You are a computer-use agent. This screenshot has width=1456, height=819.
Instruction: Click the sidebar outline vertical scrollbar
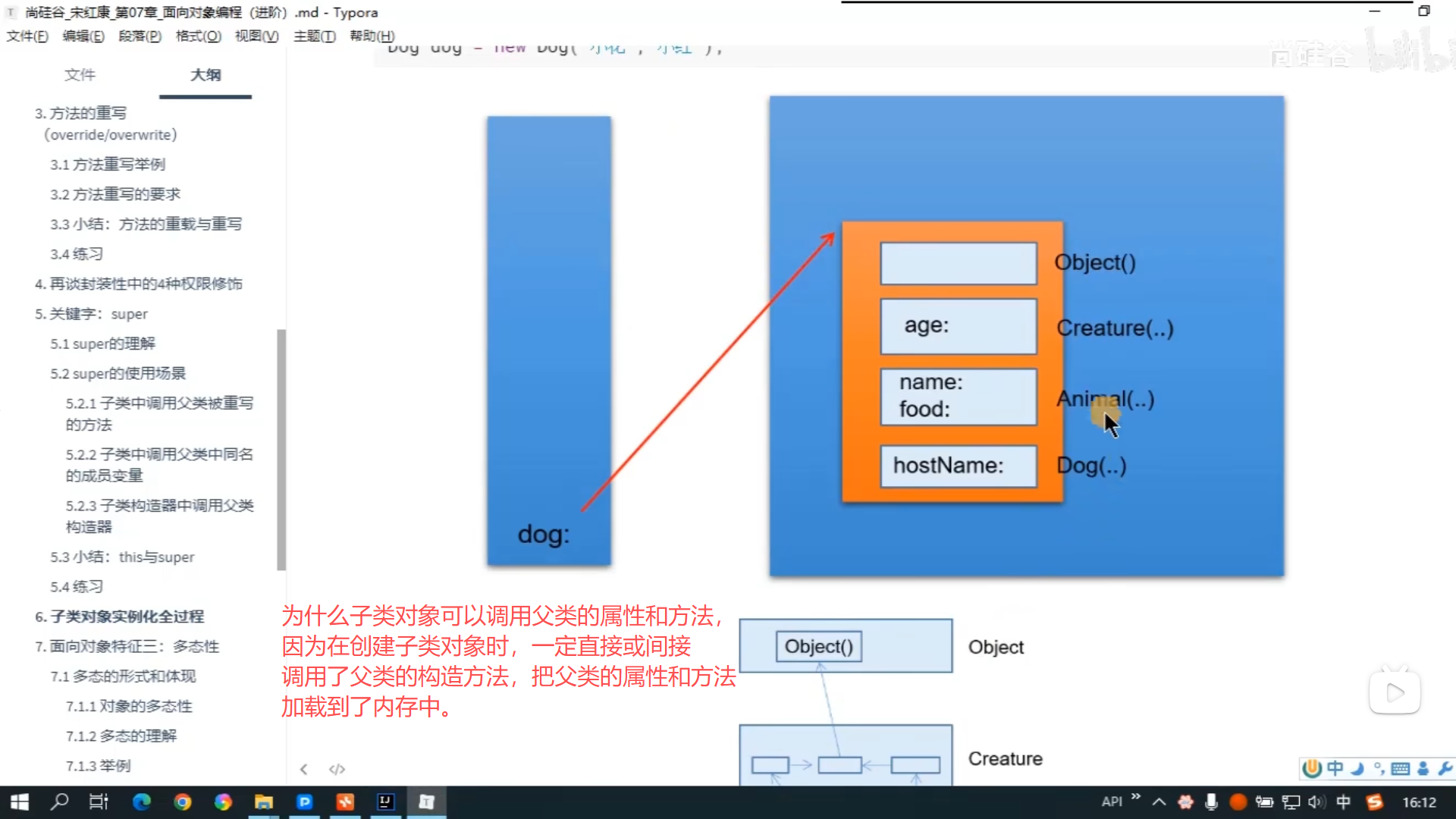pyautogui.click(x=281, y=449)
